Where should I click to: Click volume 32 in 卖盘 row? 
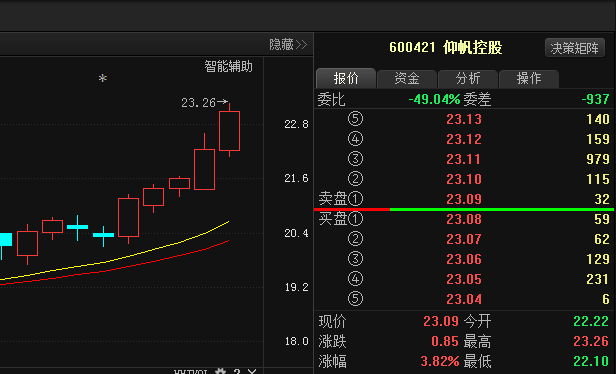click(x=602, y=199)
